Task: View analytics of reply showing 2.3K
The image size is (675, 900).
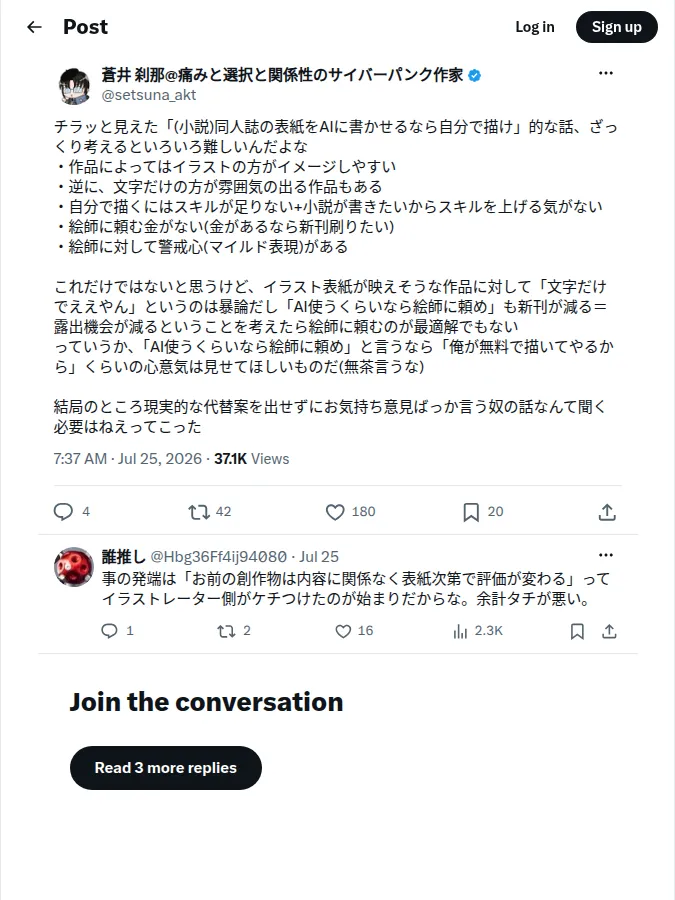Action: [x=460, y=631]
